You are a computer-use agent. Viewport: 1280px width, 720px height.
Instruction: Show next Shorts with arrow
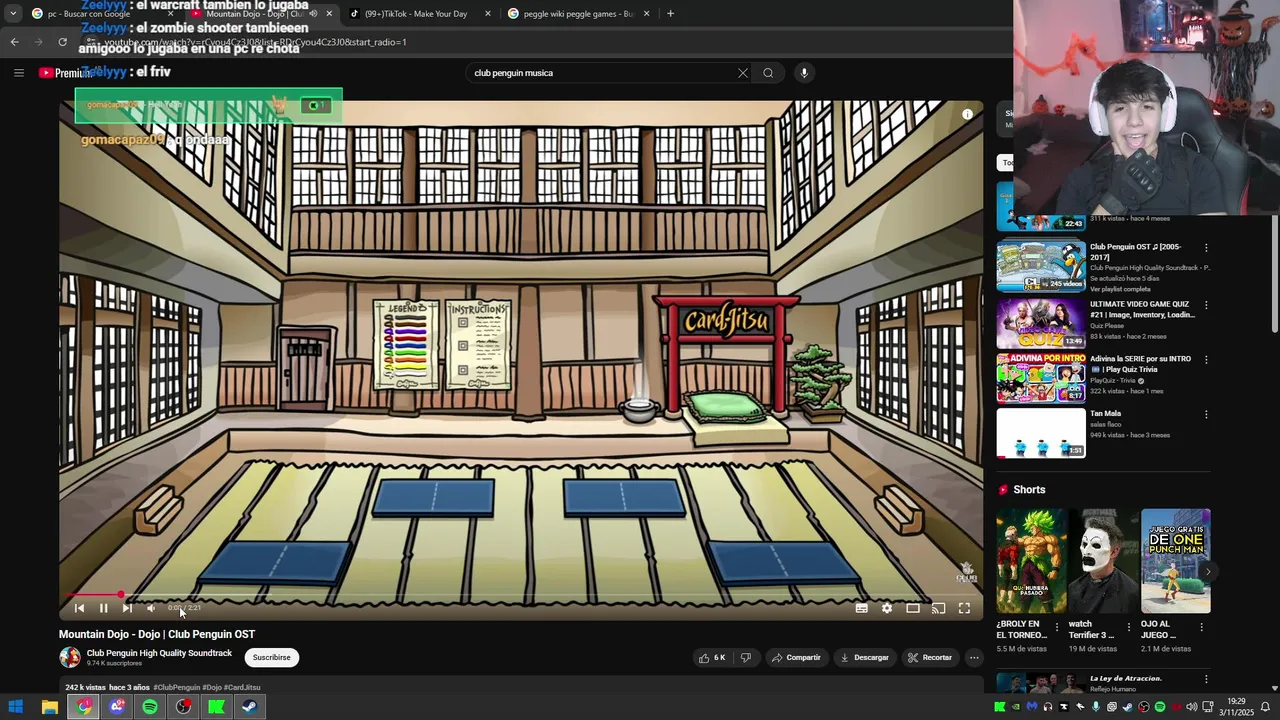1207,572
